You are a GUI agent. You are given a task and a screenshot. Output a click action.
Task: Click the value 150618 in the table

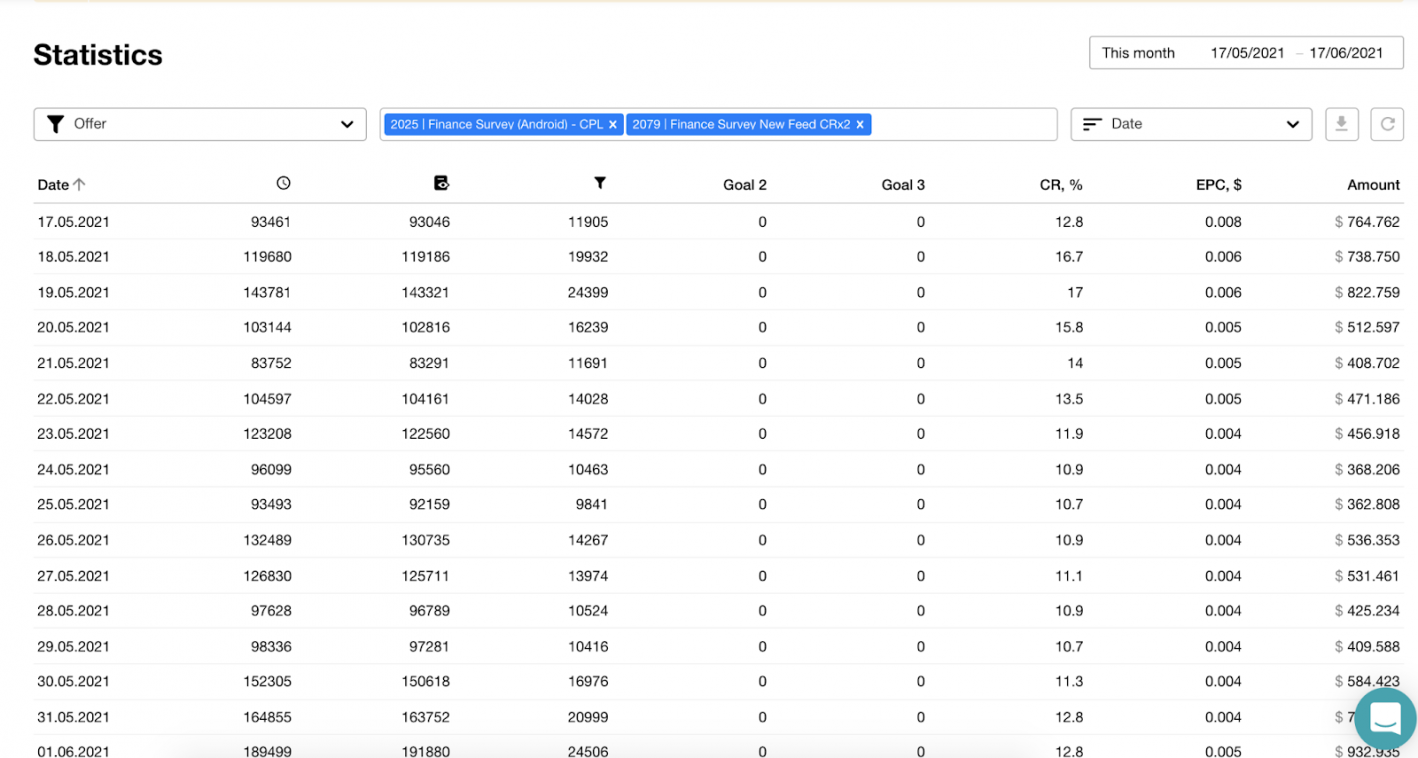(426, 681)
